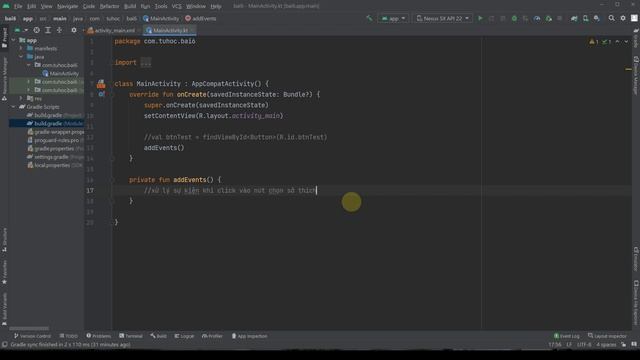
Task: Expand the collapsed import statements
Action: click(146, 62)
